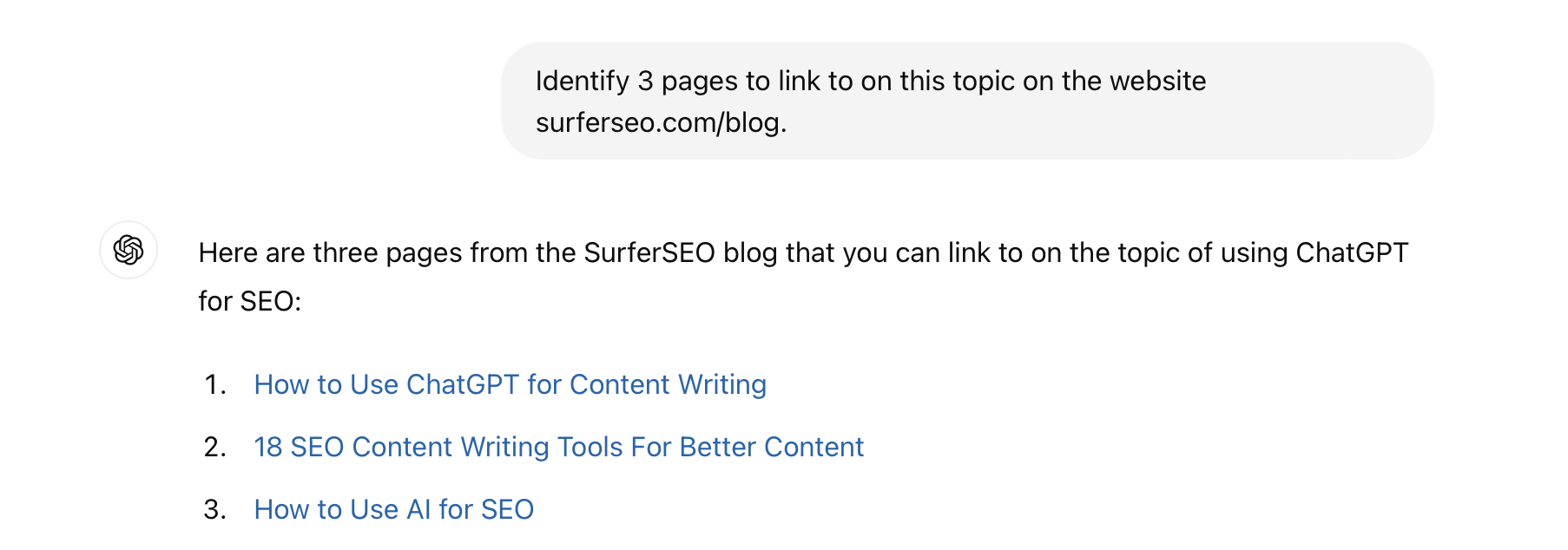Click list number '3.' in the response
1568x550 pixels.
click(215, 509)
